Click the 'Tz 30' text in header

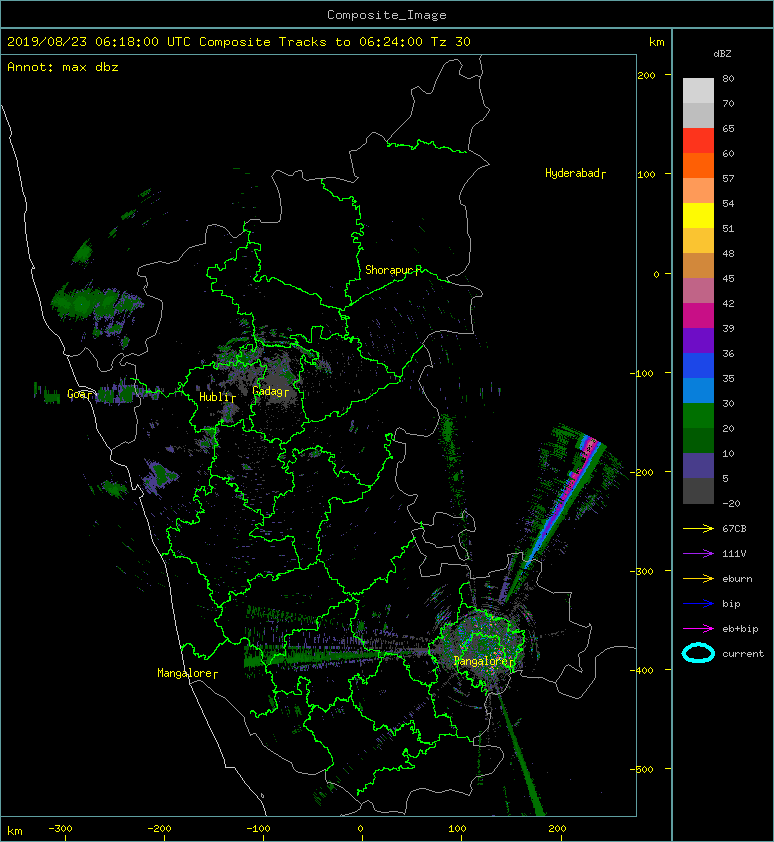(451, 42)
